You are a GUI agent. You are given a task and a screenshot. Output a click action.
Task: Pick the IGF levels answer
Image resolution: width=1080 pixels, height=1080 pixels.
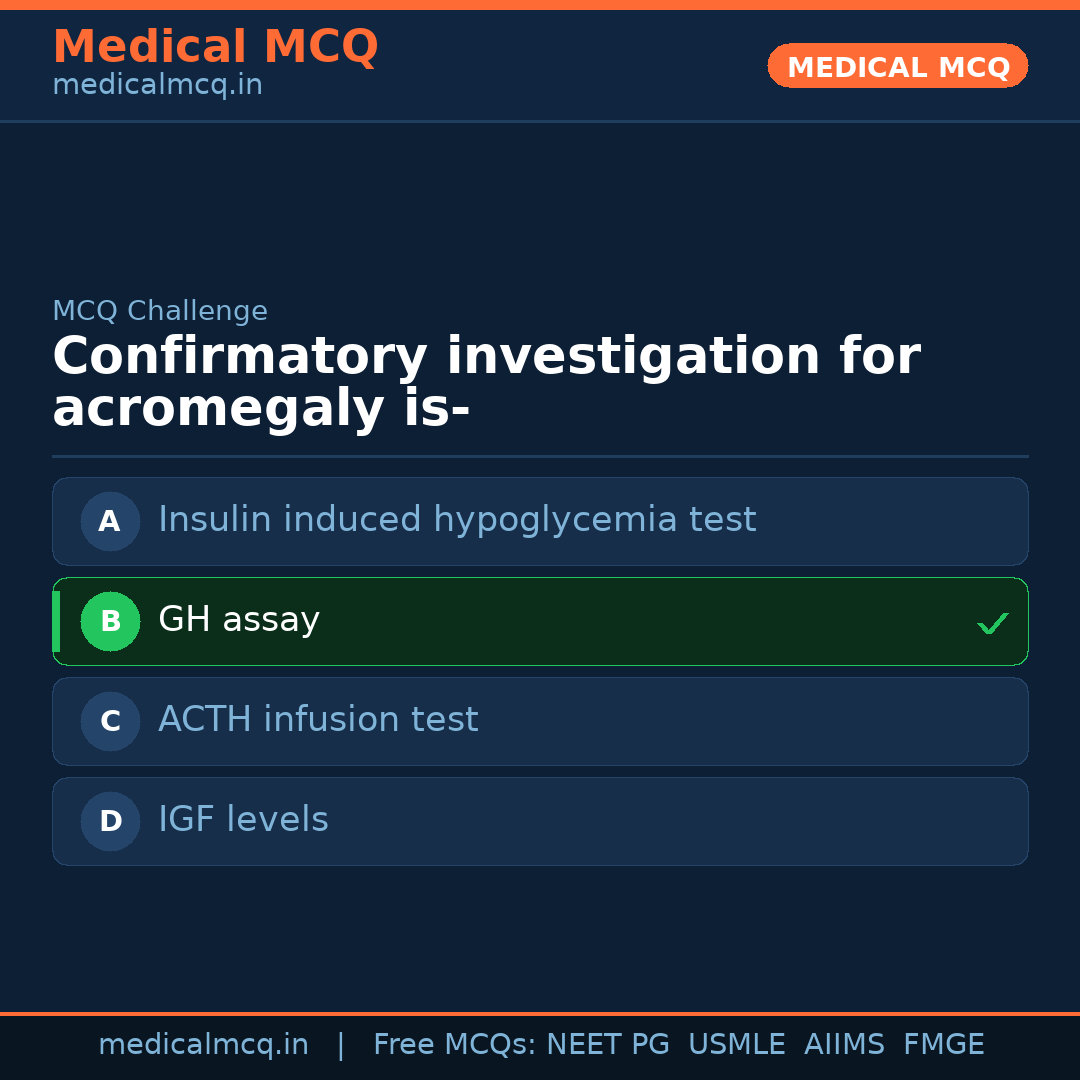point(243,820)
